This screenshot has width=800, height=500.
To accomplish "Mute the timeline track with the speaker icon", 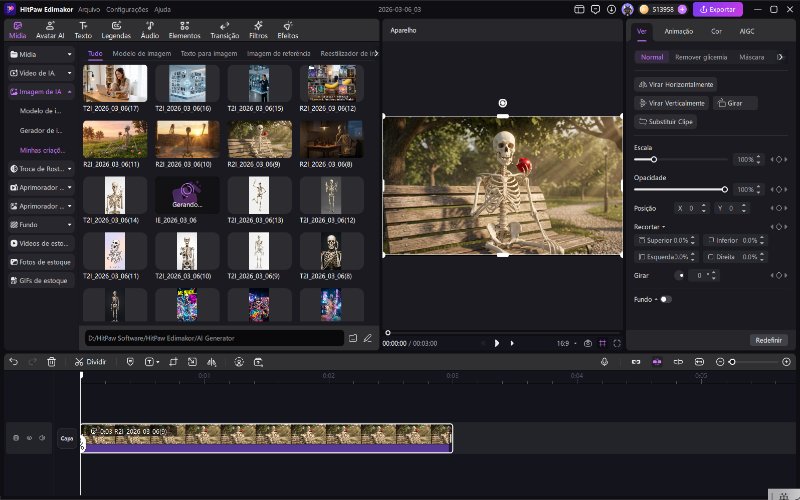I will (x=43, y=438).
